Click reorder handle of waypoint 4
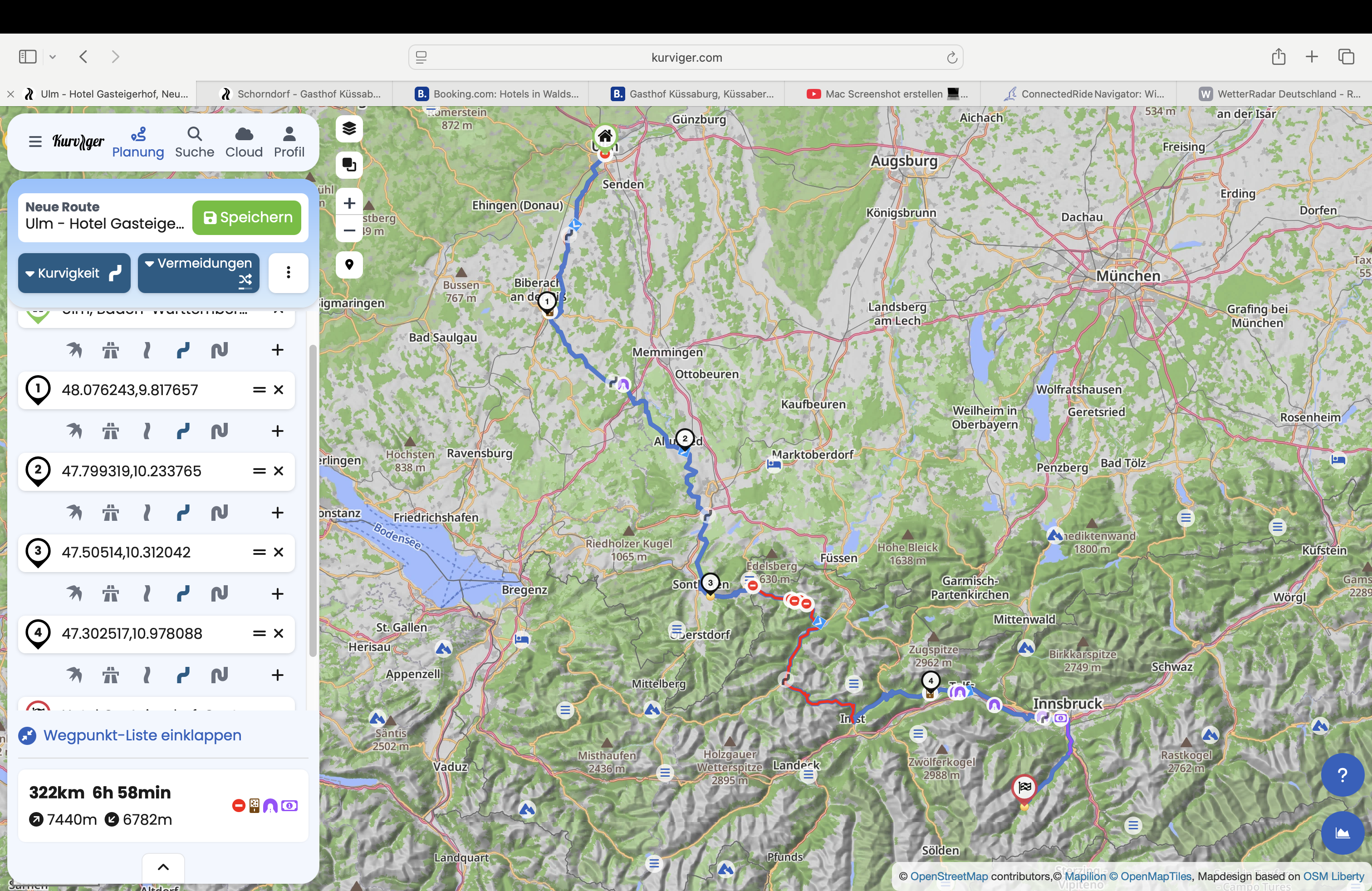 pos(260,633)
